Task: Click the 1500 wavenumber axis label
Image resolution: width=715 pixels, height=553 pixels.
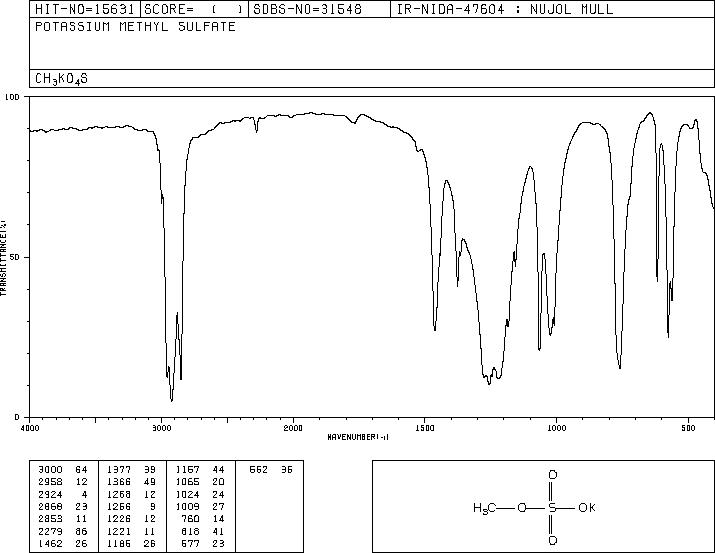Action: pyautogui.click(x=425, y=428)
